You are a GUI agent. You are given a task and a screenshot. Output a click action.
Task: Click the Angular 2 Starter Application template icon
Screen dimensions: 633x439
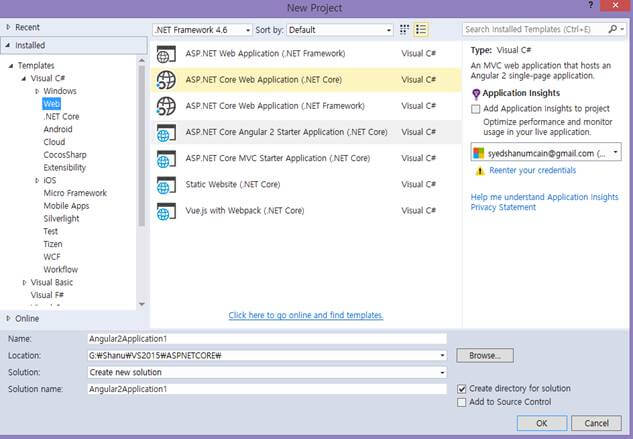[x=166, y=132]
